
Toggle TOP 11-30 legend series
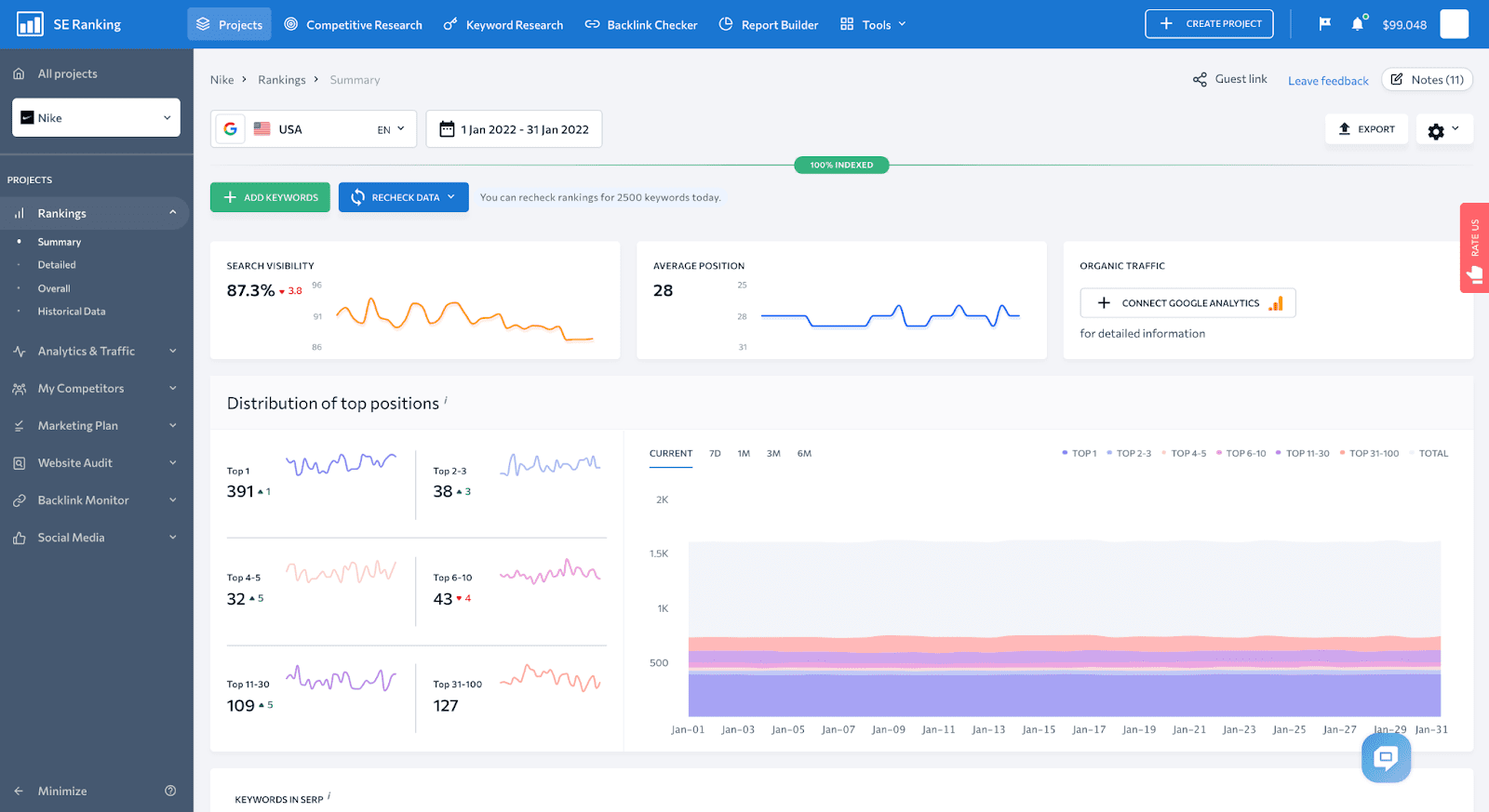click(x=1303, y=454)
